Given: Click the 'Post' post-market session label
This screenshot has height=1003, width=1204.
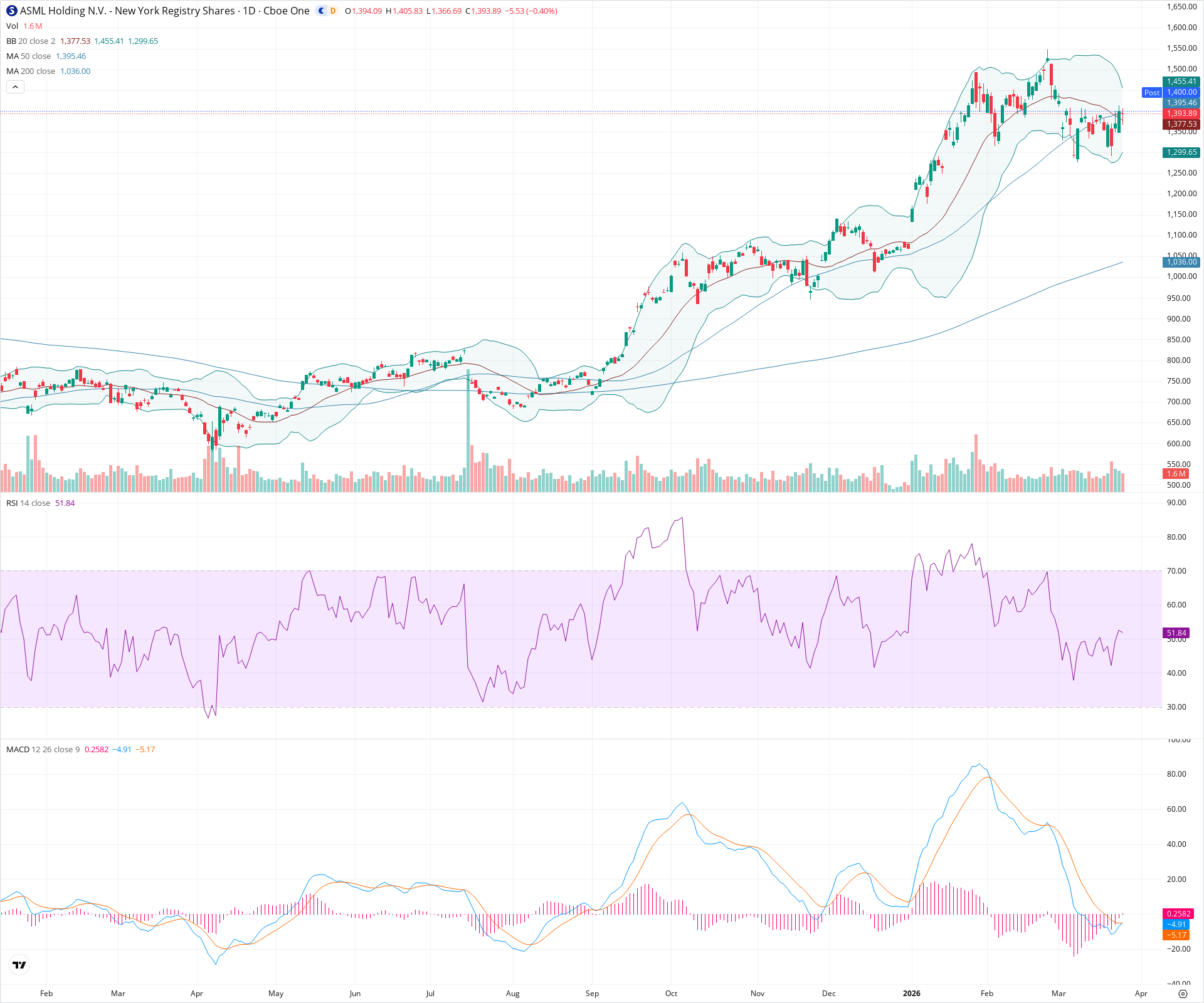Looking at the screenshot, I should (1151, 92).
